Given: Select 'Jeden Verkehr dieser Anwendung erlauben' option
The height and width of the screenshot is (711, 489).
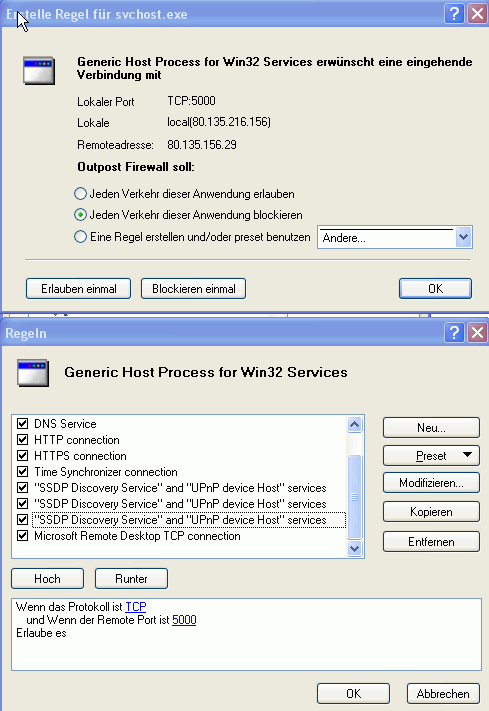Looking at the screenshot, I should tap(80, 194).
